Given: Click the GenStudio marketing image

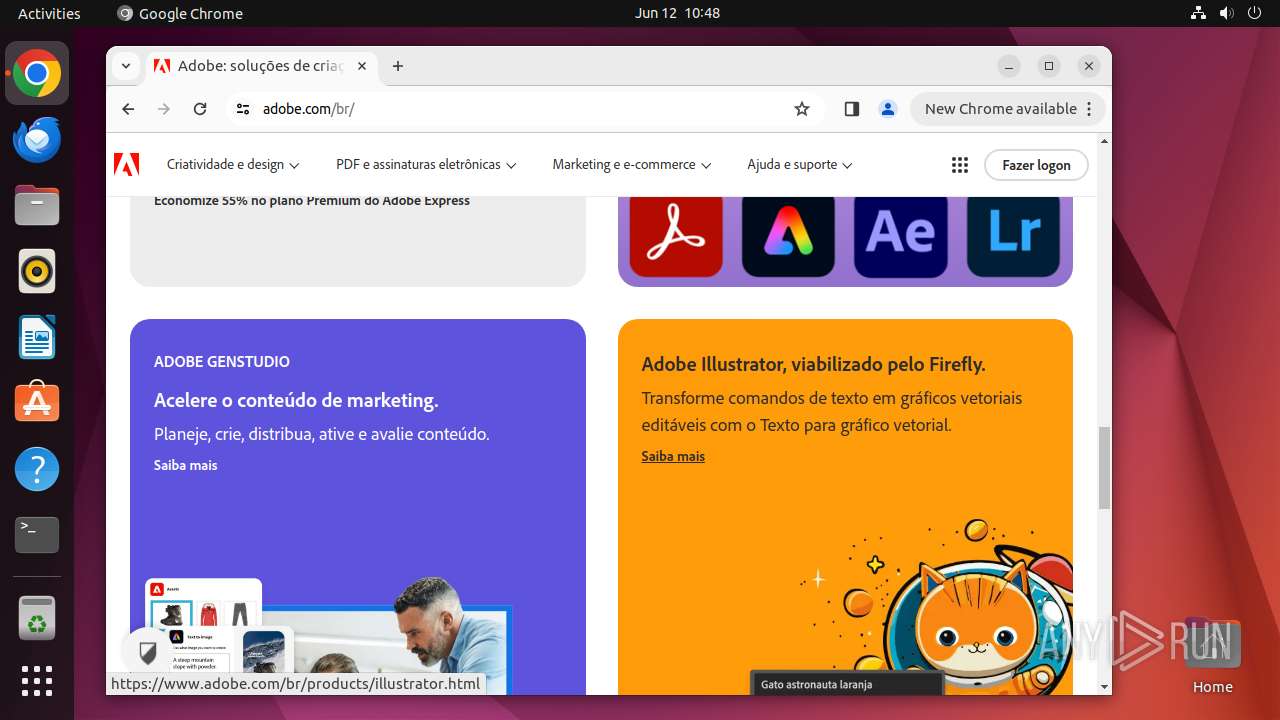Looking at the screenshot, I should tap(330, 636).
